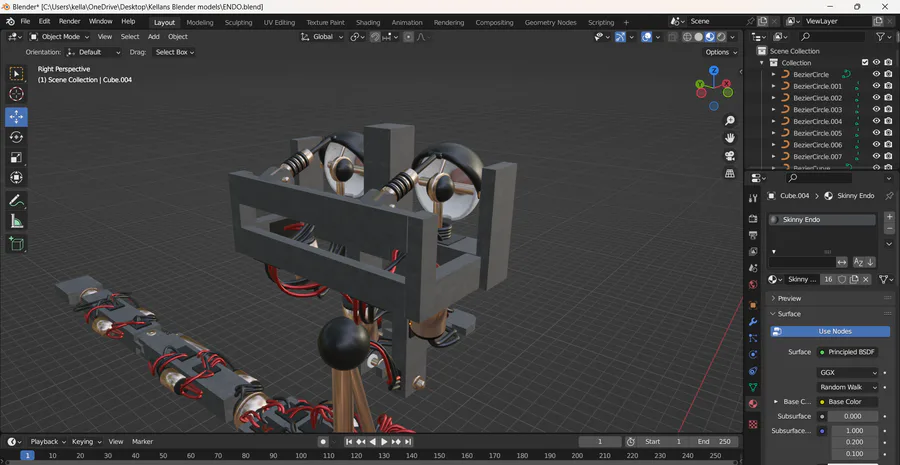Open the Render menu

(x=69, y=21)
